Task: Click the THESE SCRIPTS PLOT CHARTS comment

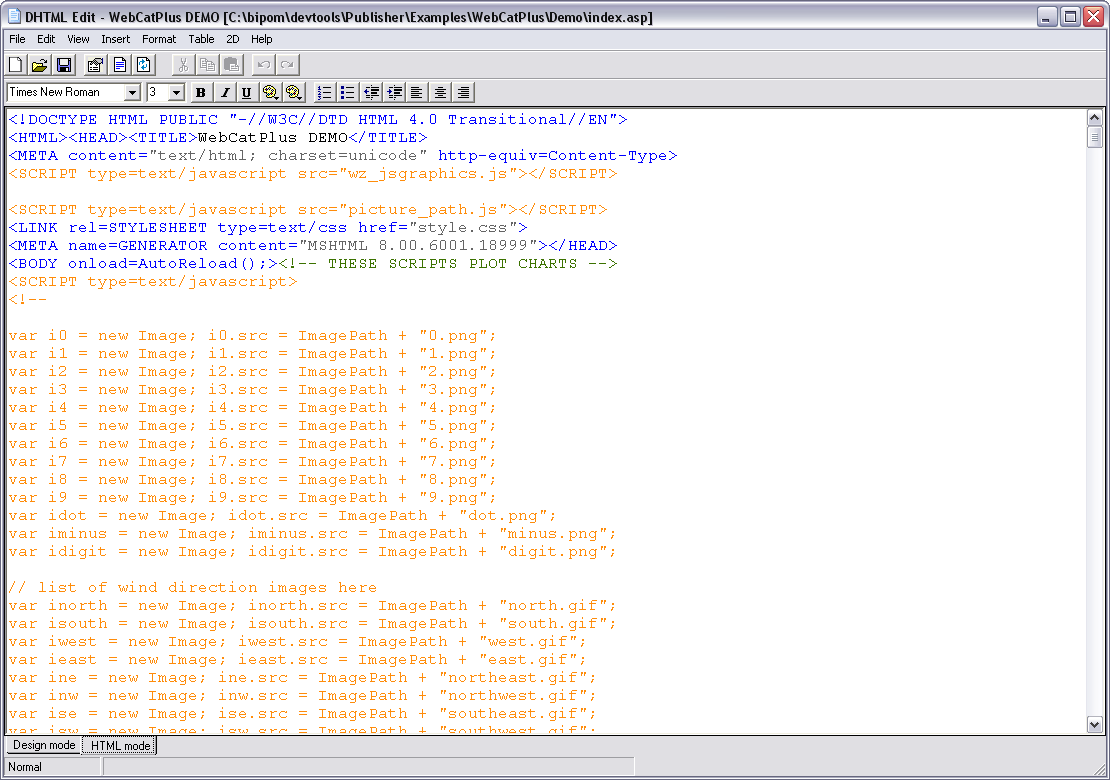Action: point(448,263)
